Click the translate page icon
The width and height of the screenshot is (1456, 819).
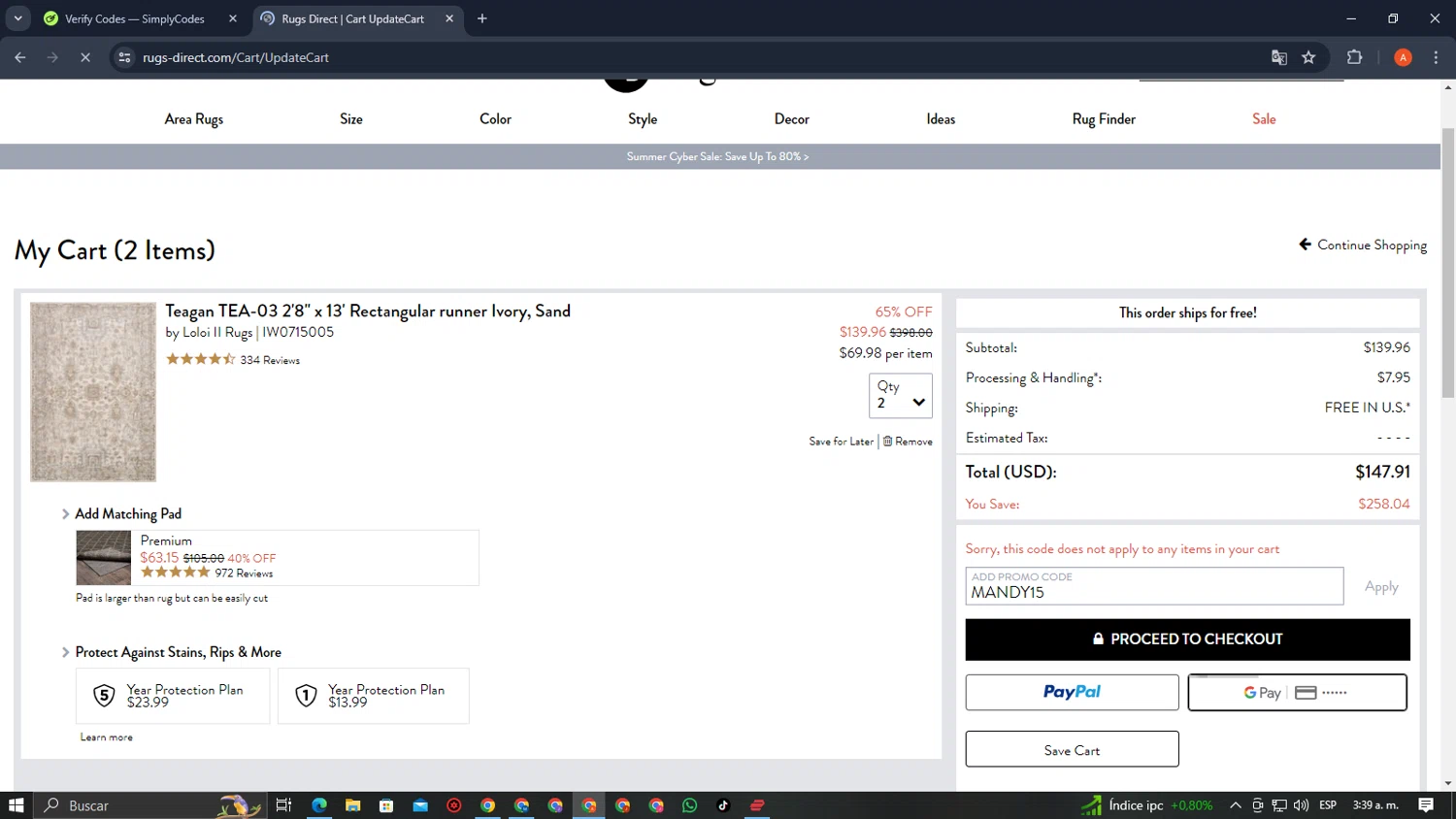[1279, 57]
